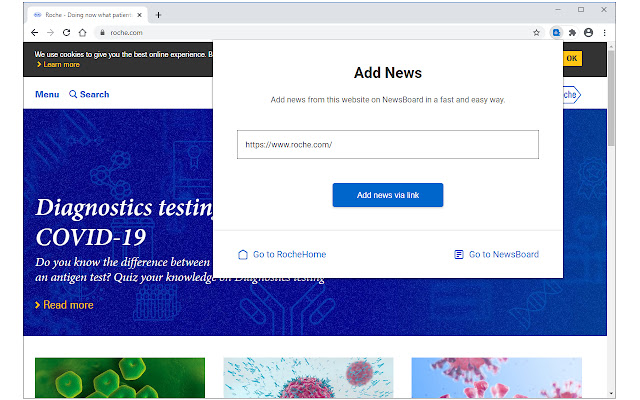The height and width of the screenshot is (400, 640).
Task: Click the 'Add news from this website' description text
Action: [x=388, y=100]
